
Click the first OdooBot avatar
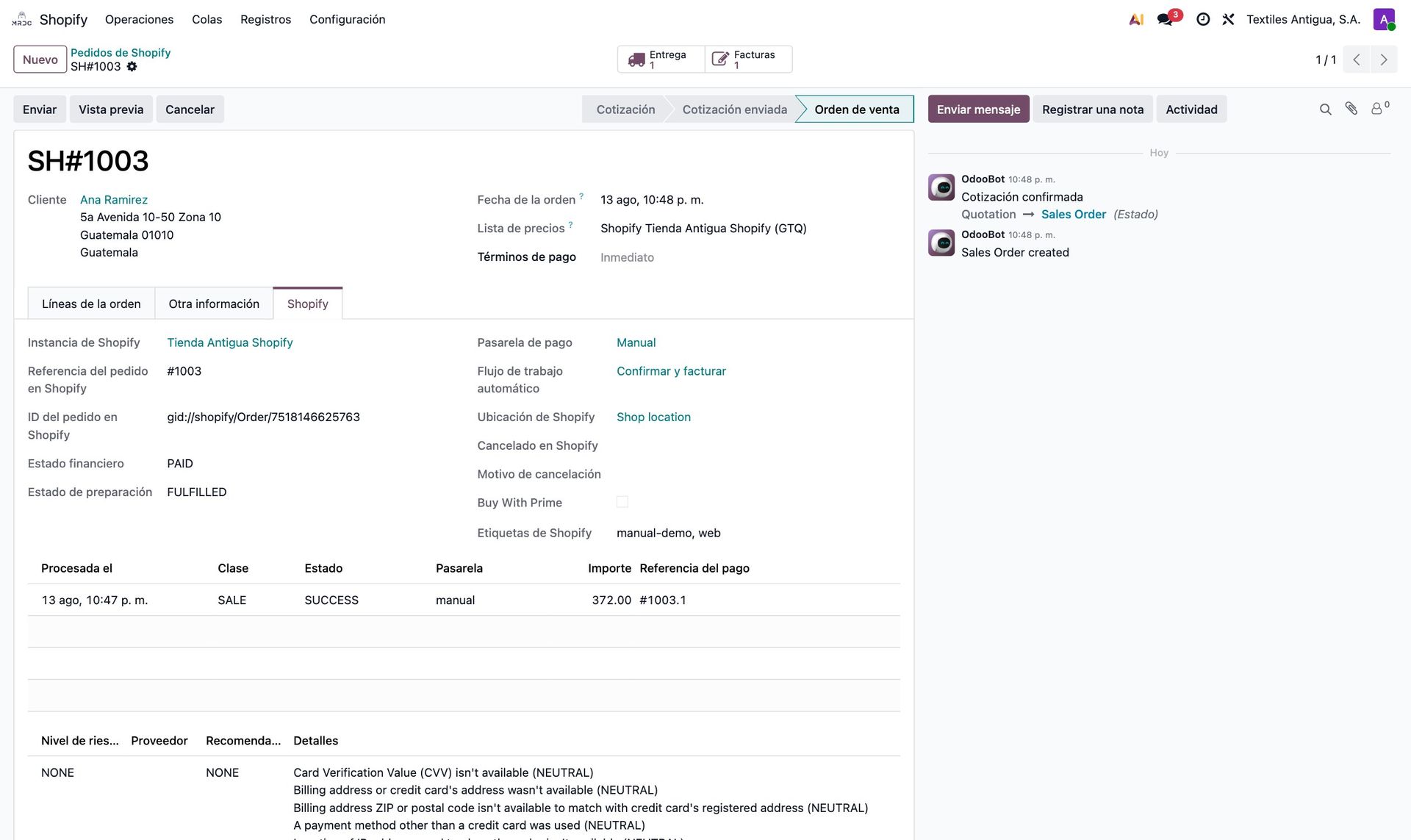tap(941, 187)
